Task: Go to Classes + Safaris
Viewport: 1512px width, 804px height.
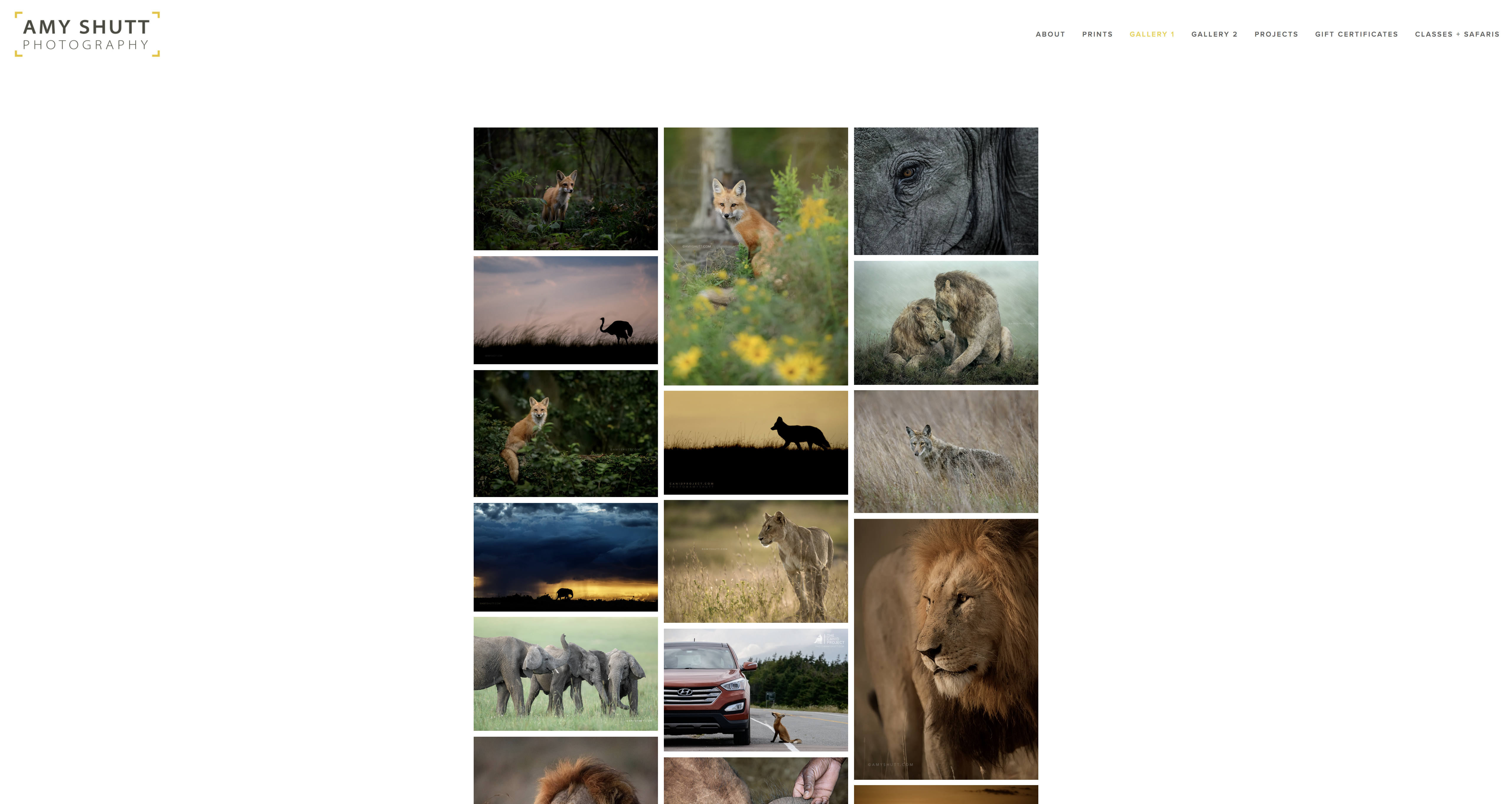Action: [1457, 35]
